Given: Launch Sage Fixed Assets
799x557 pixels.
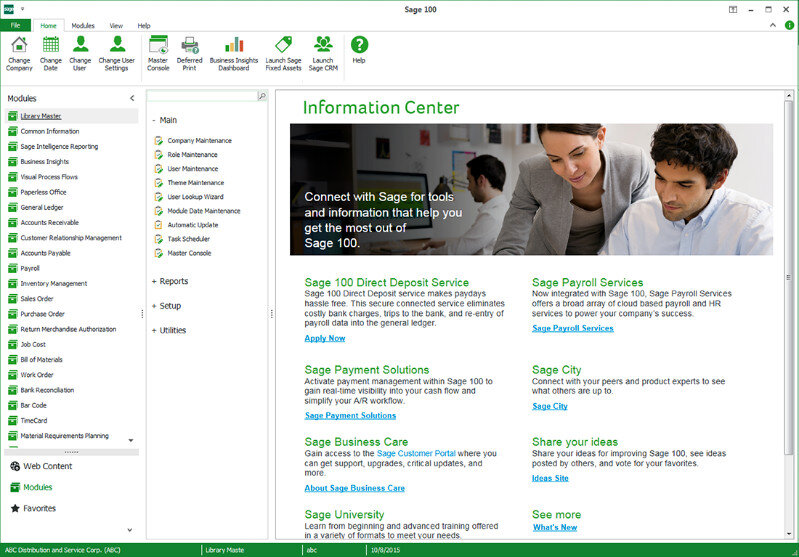Looking at the screenshot, I should click(x=283, y=45).
